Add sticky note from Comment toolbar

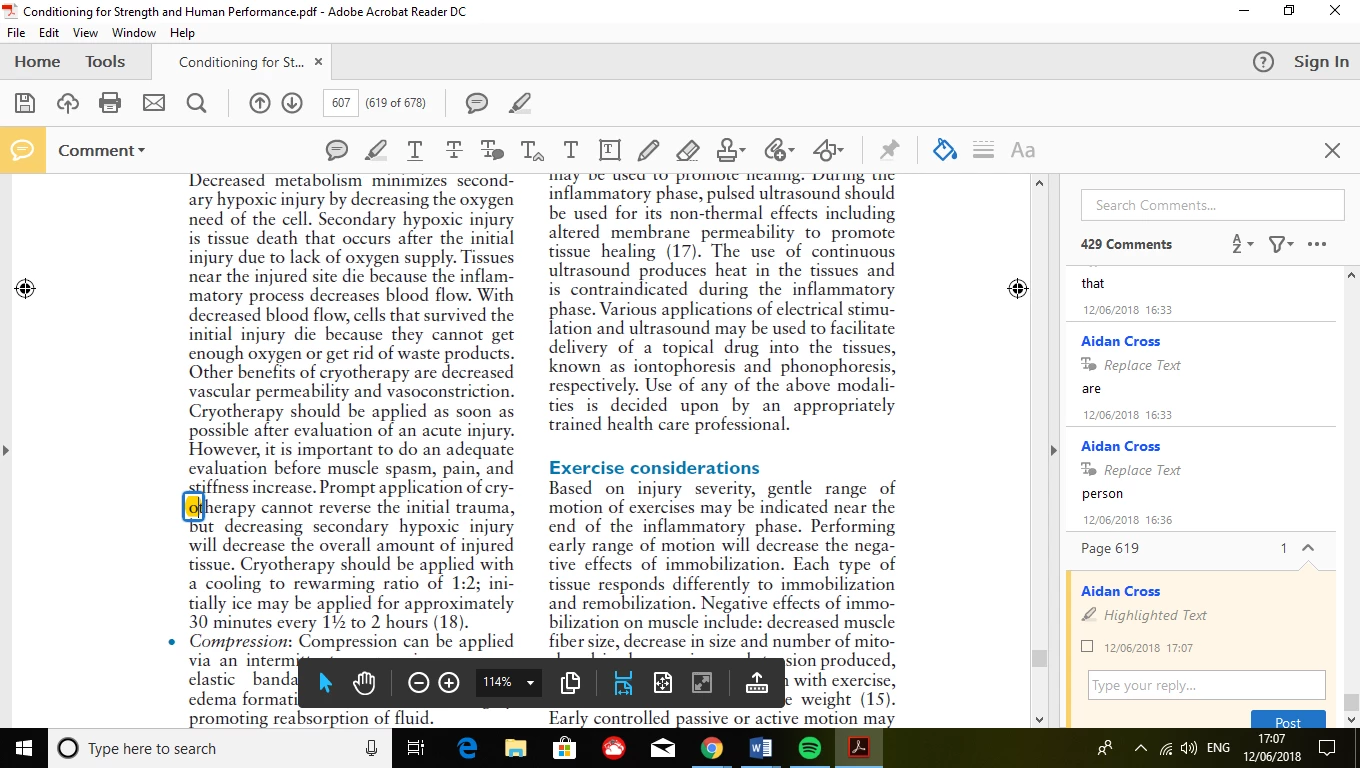[337, 150]
